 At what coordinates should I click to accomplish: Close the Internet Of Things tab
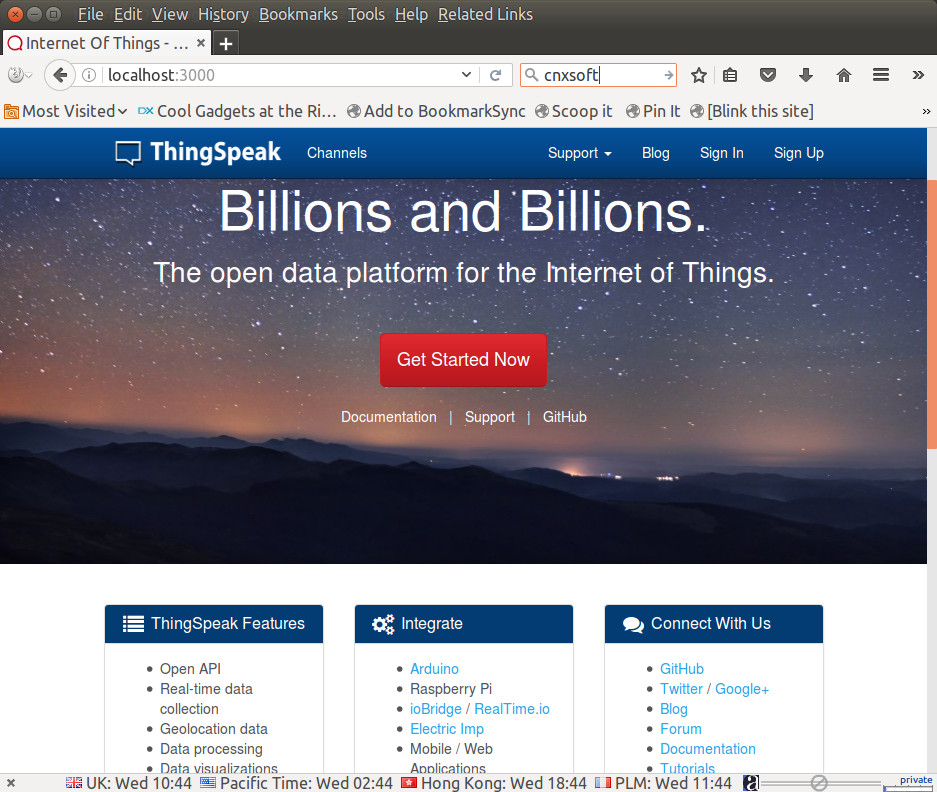[x=201, y=43]
